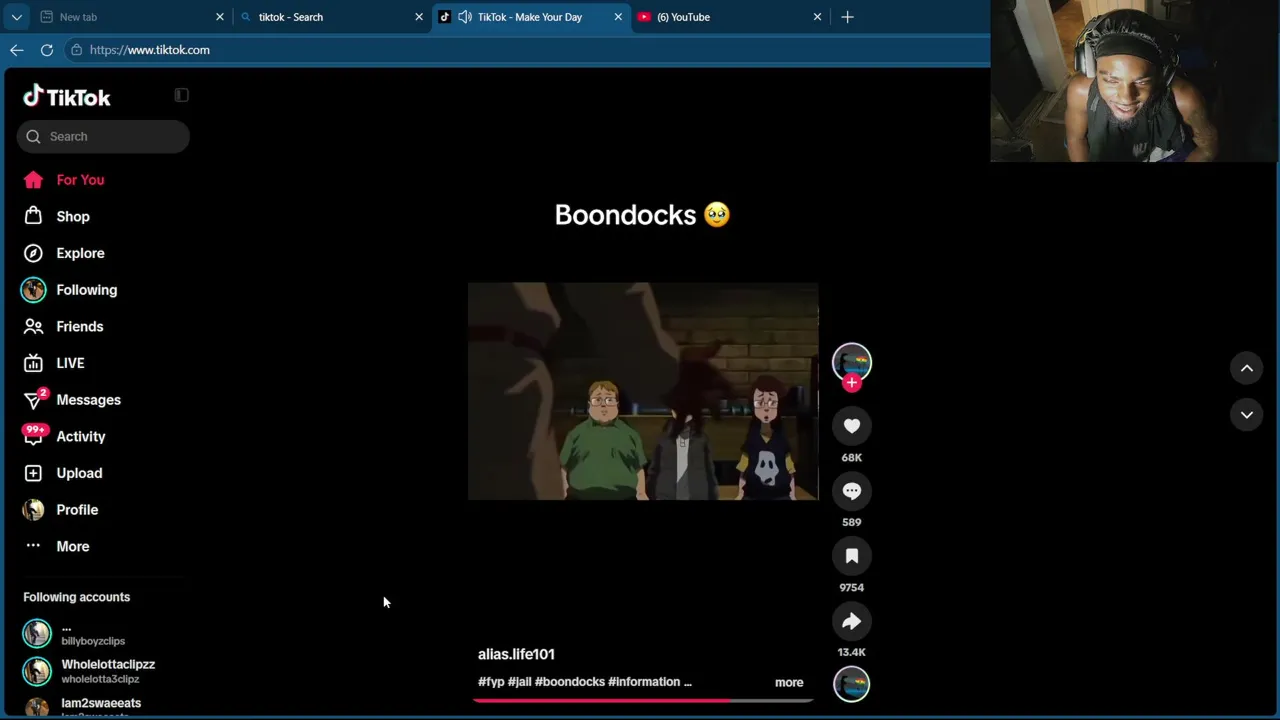Open the #jail hashtag
Image resolution: width=1280 pixels, height=720 pixels.
(x=519, y=682)
